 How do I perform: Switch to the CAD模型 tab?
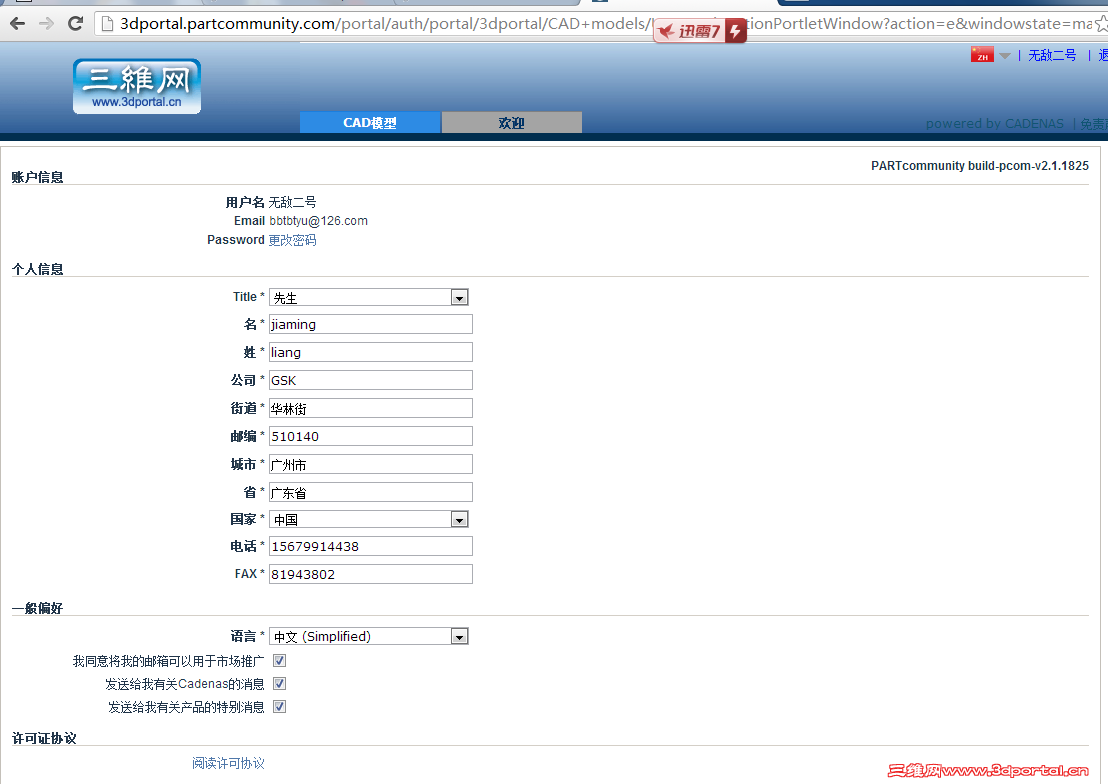(x=370, y=122)
